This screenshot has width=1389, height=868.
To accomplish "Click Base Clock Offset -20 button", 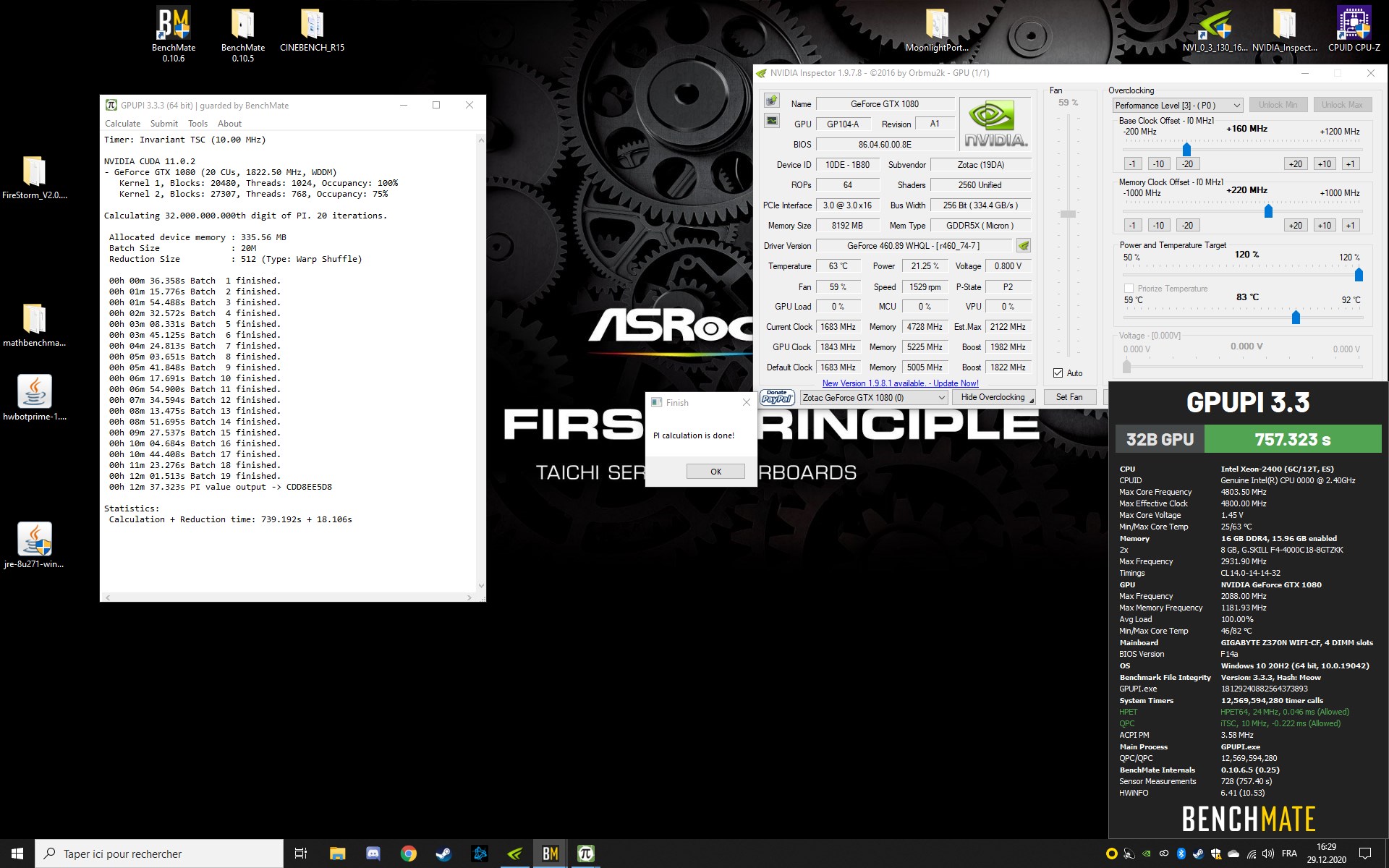I will (1188, 164).
